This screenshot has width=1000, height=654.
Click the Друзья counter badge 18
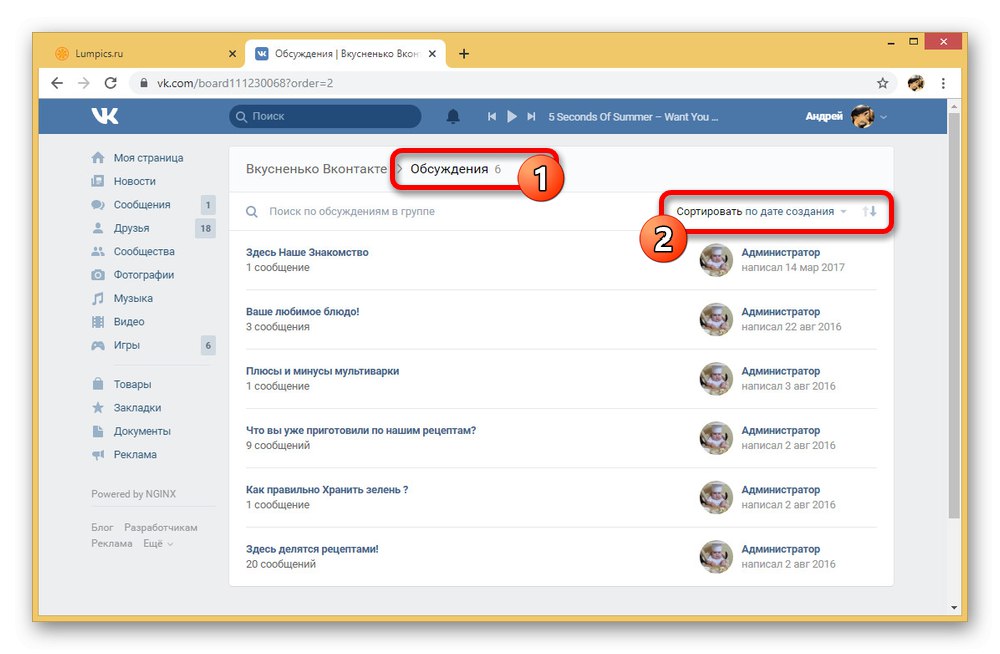tap(205, 228)
